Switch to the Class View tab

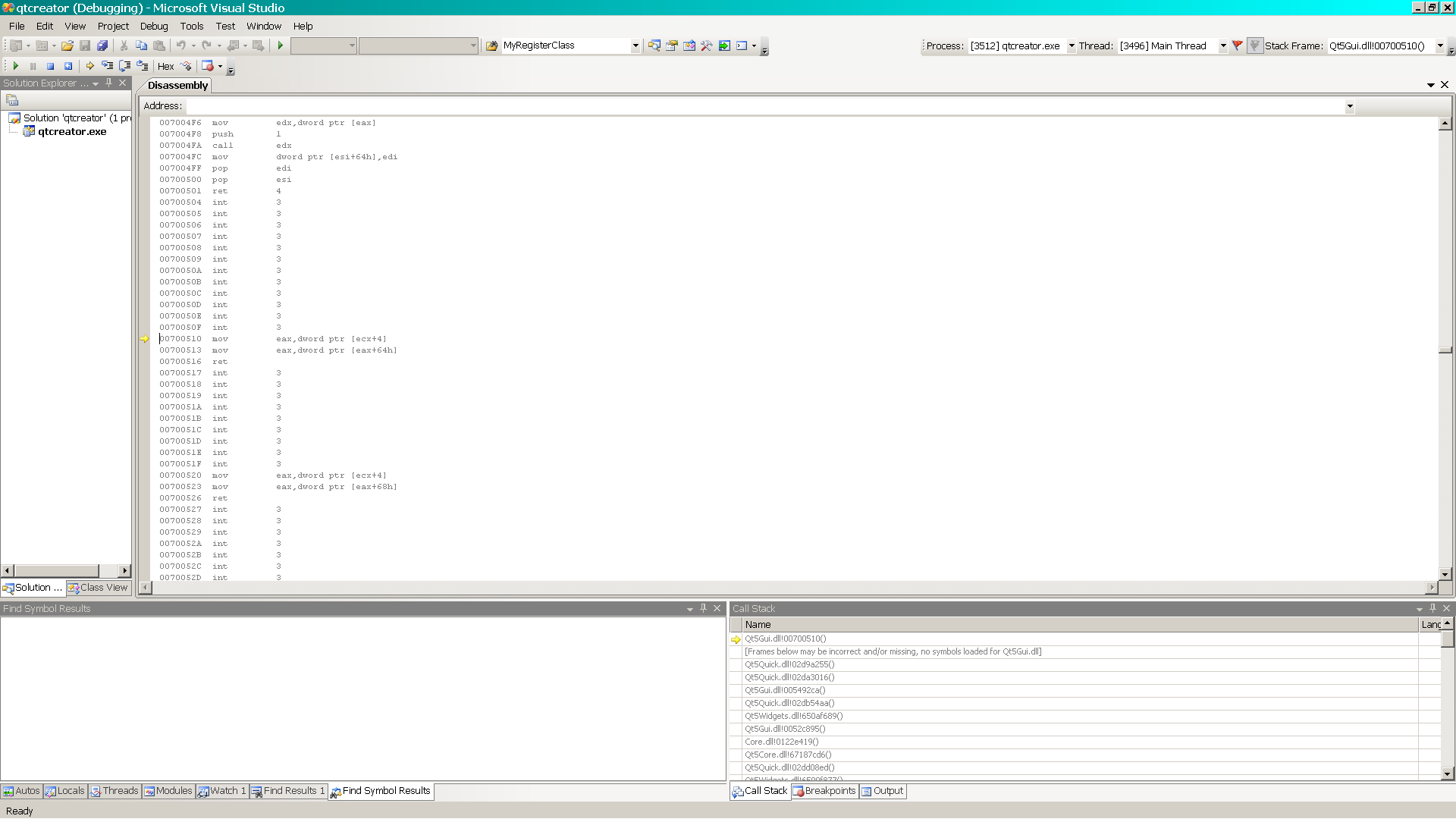pos(98,588)
